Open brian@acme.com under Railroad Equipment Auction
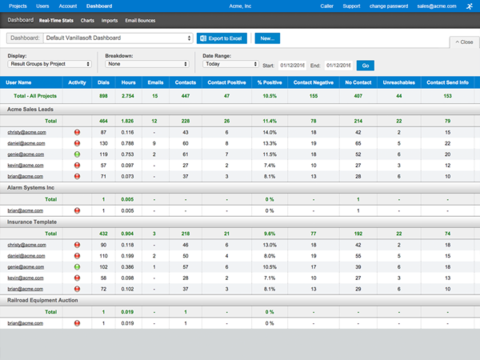 tap(25, 323)
